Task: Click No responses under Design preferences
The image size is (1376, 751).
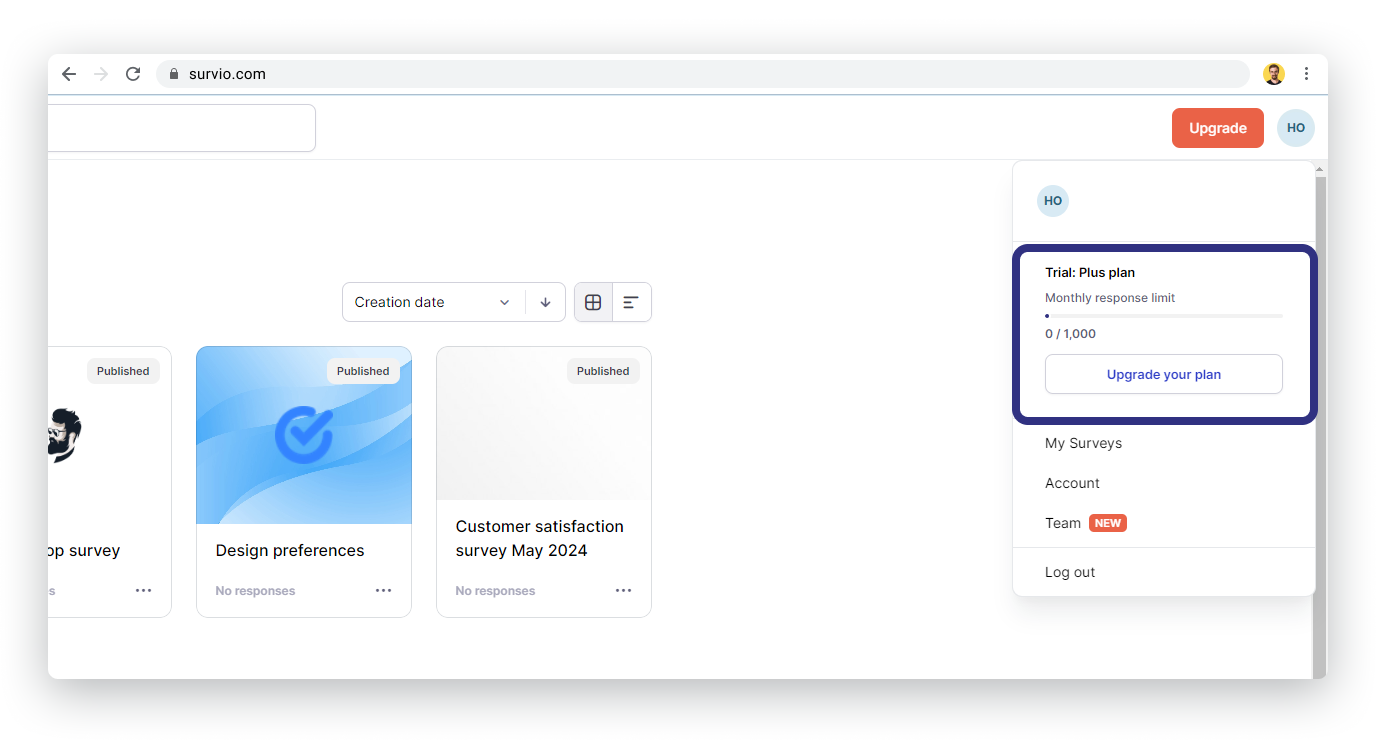Action: point(255,591)
